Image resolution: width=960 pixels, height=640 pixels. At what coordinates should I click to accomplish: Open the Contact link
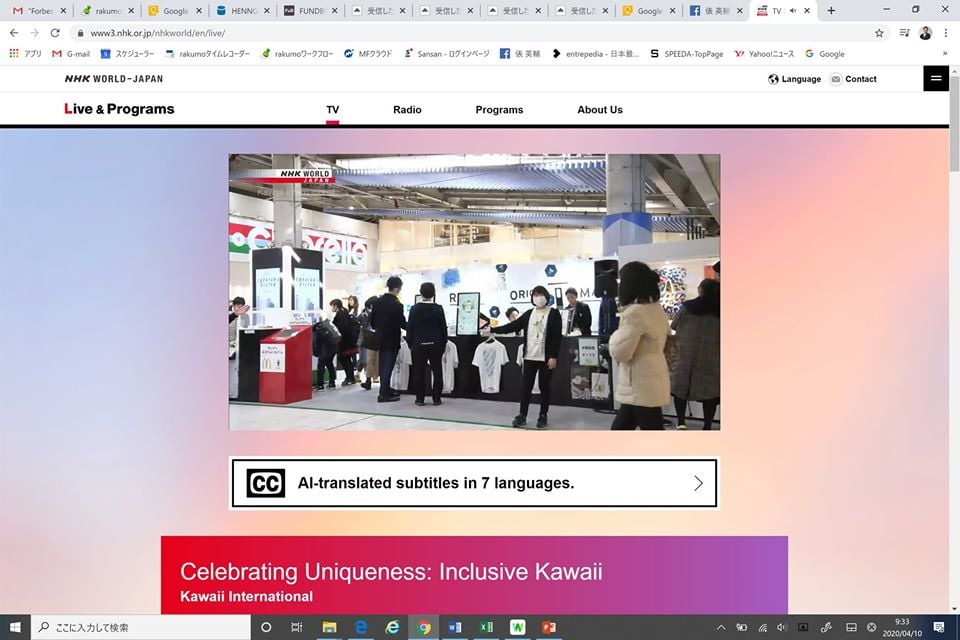853,79
